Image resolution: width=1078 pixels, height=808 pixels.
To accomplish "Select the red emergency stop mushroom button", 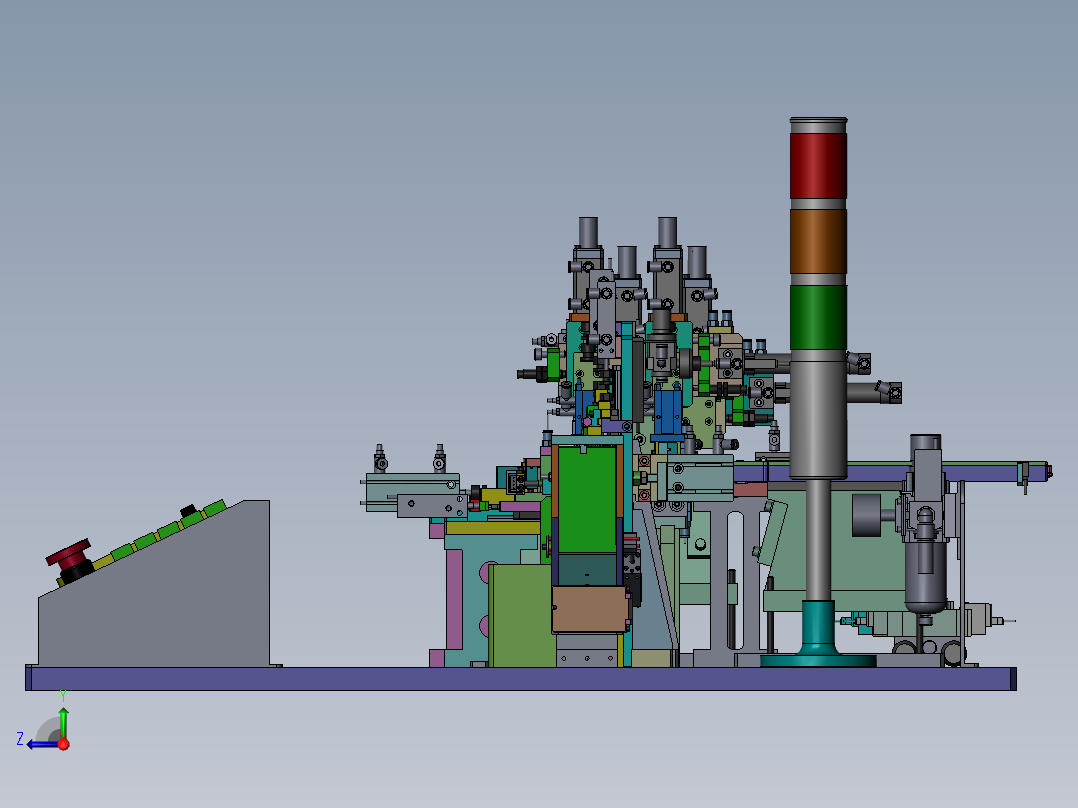I will 69,553.
